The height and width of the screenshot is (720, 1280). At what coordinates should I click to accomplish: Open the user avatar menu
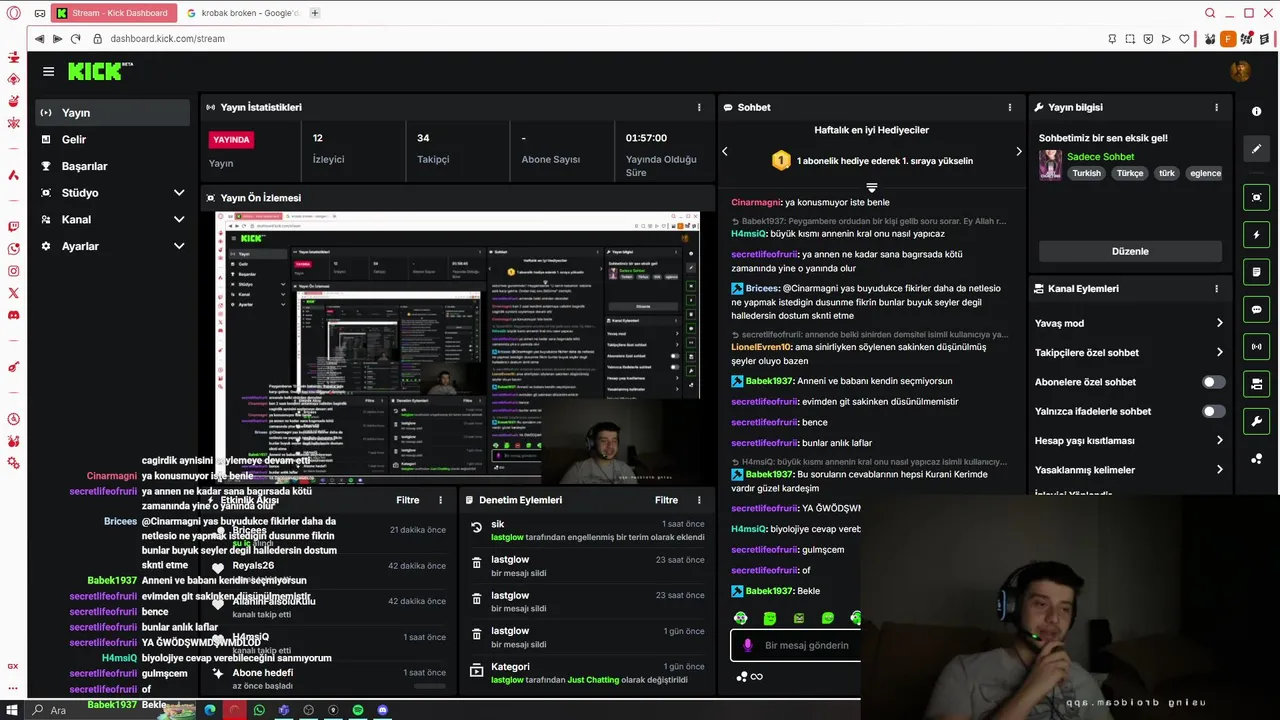(1240, 71)
